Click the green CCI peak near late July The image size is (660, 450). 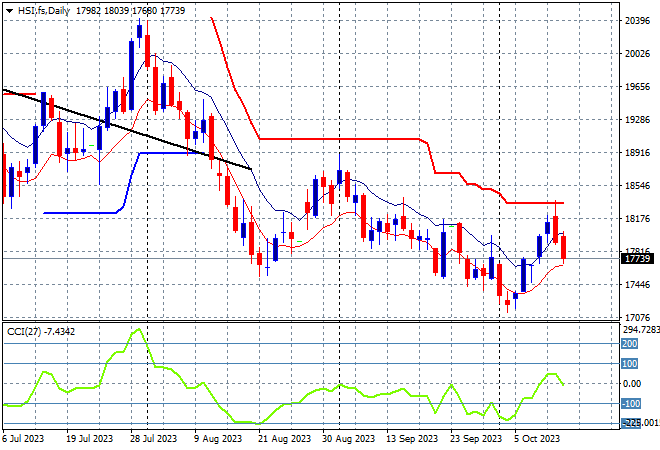(138, 331)
